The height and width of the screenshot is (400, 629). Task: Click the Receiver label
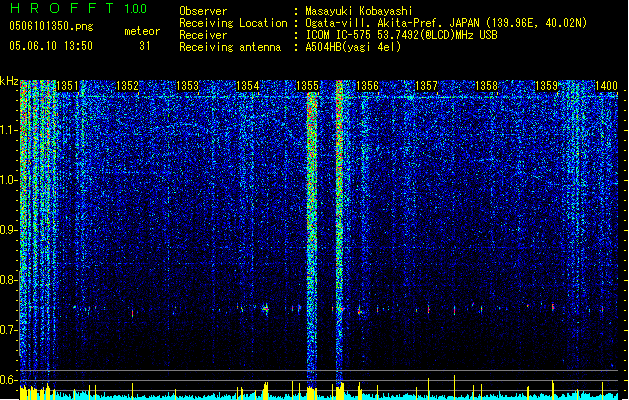click(203, 35)
